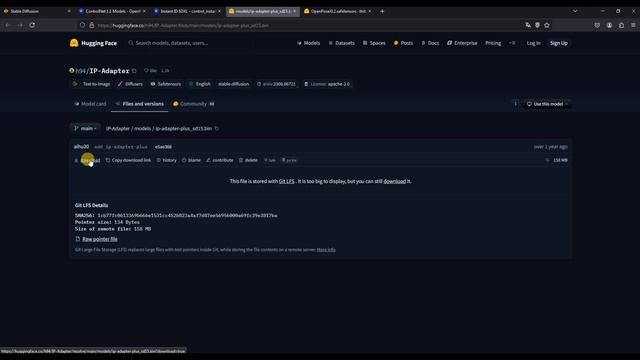The width and height of the screenshot is (640, 360).
Task: Click the browser forward arrow
Action: coord(20,25)
